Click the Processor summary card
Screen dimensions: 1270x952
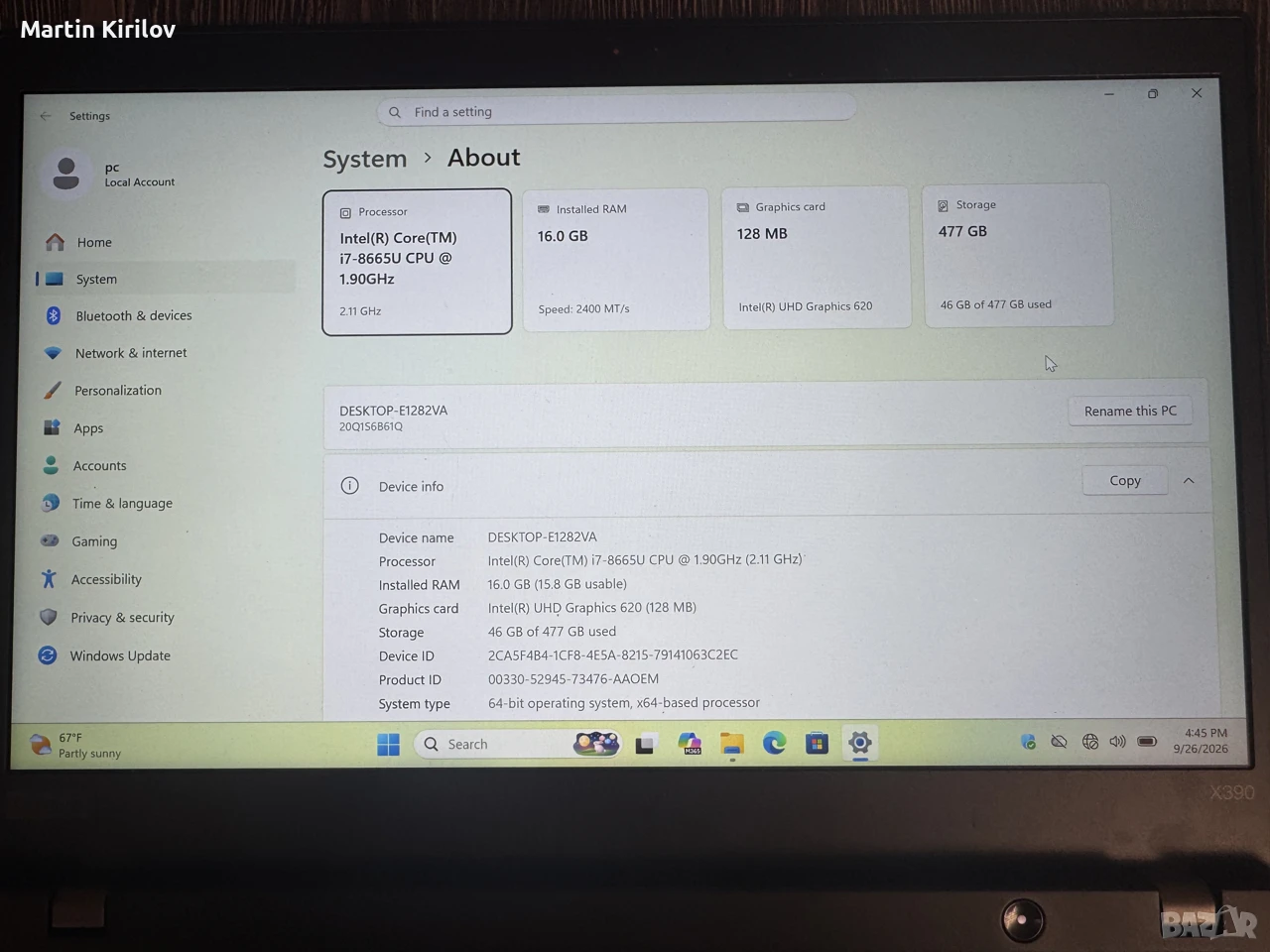coord(417,262)
